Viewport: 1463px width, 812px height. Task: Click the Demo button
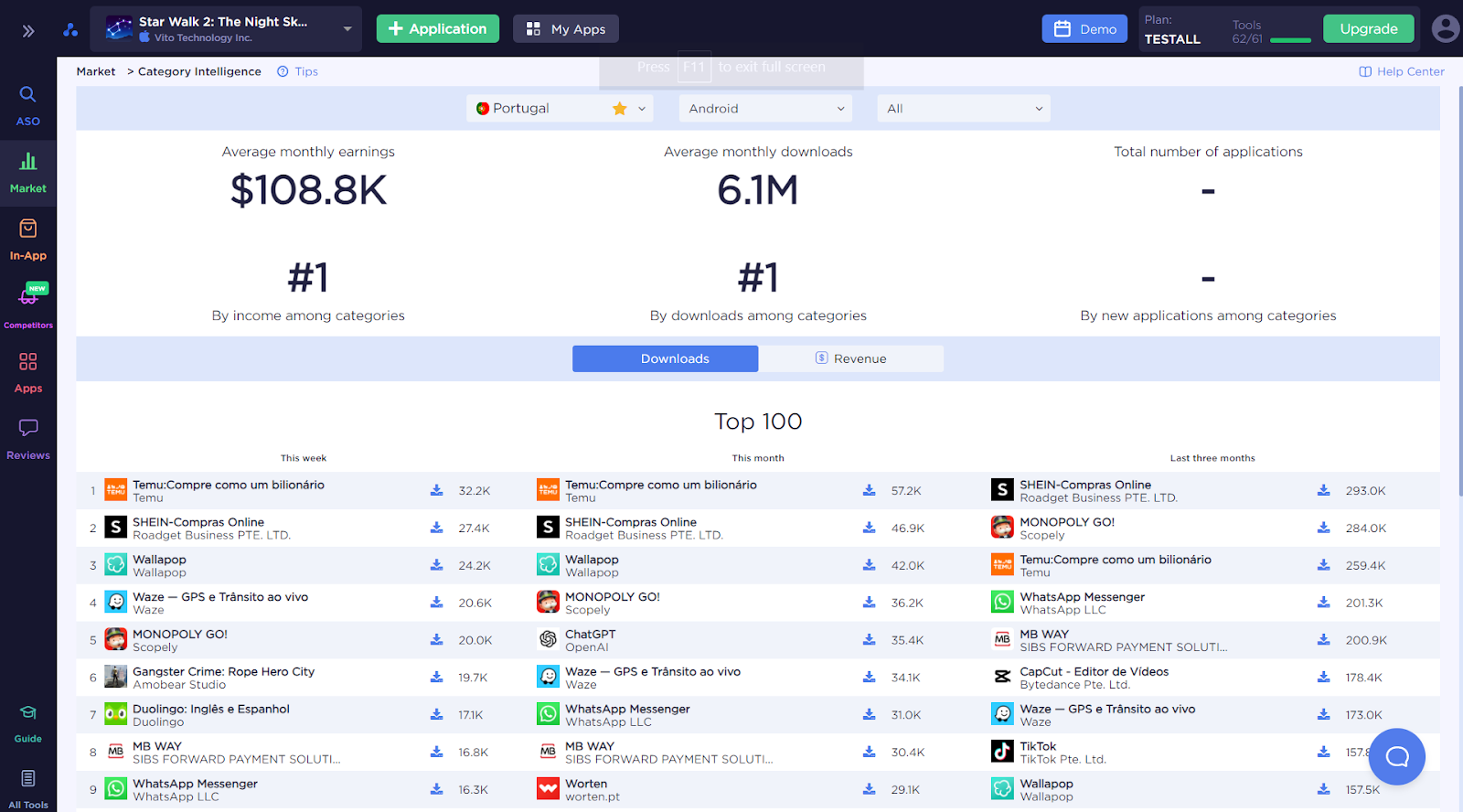click(x=1084, y=29)
